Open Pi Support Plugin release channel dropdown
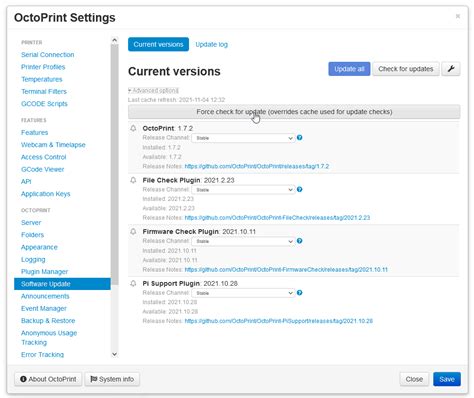The height and width of the screenshot is (398, 474). click(243, 293)
